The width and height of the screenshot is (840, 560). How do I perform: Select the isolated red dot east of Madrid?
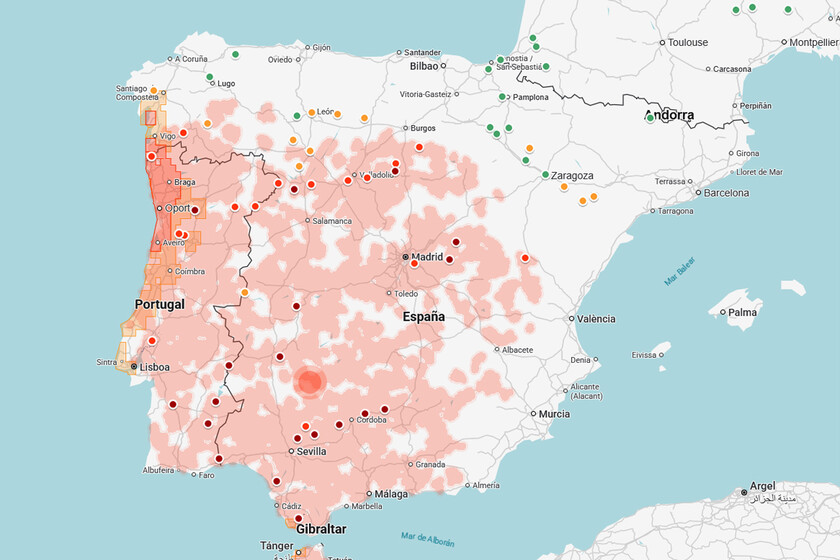pos(525,258)
